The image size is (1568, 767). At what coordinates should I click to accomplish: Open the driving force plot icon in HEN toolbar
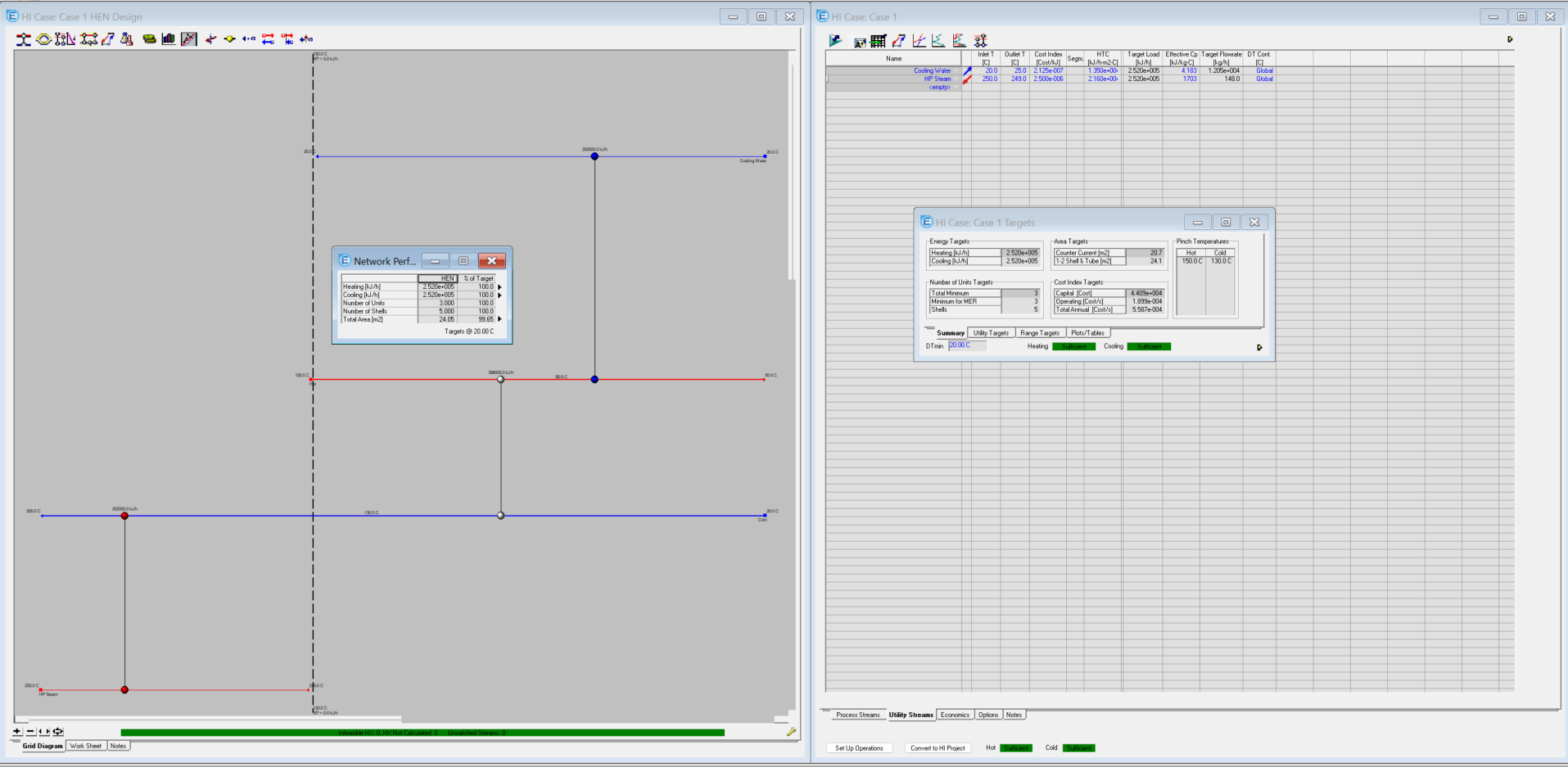click(x=66, y=39)
